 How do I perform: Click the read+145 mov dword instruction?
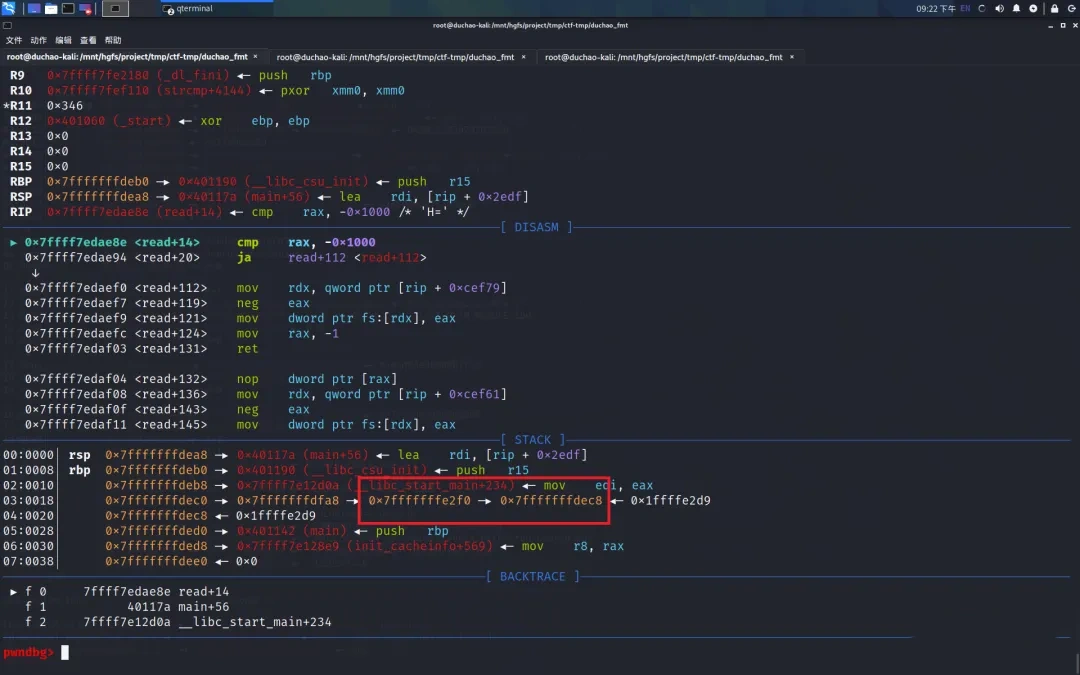240,425
